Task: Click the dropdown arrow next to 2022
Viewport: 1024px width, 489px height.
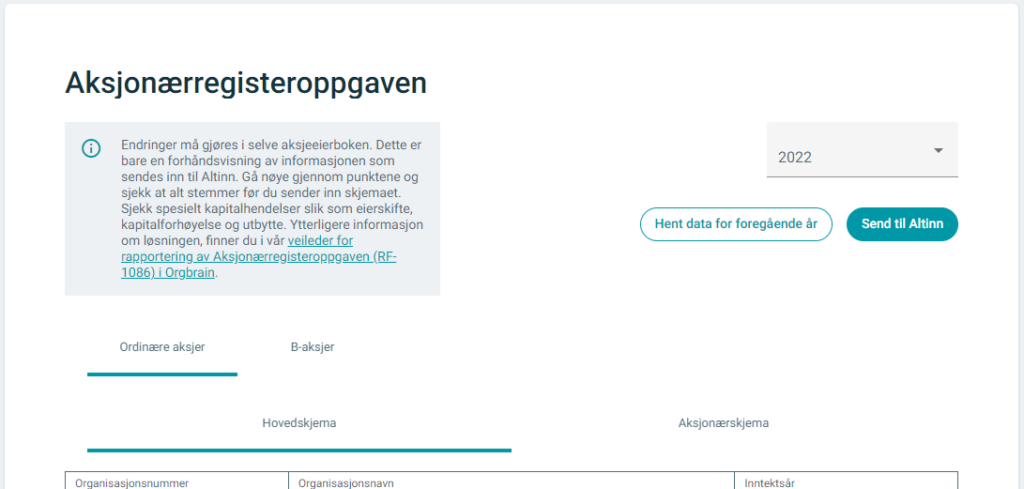Action: 938,150
